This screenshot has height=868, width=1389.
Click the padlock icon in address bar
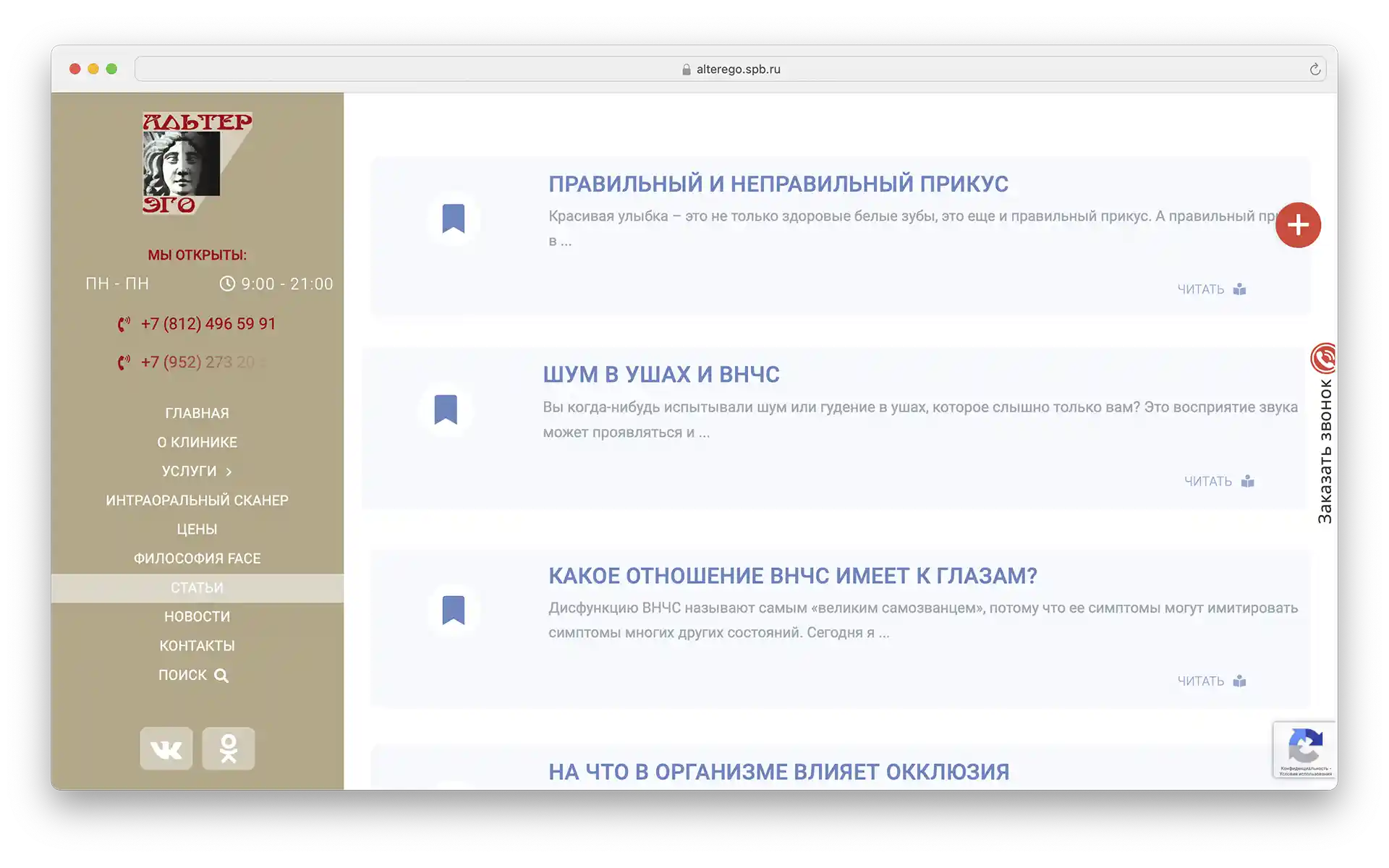click(x=686, y=69)
